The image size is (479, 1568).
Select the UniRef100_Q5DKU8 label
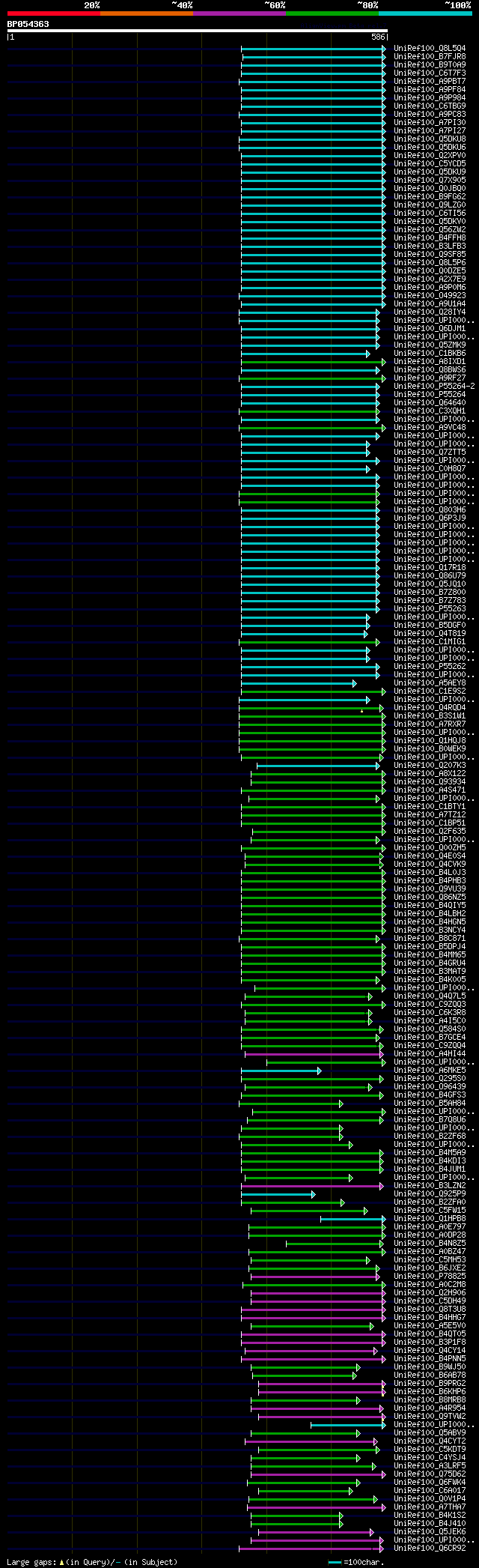pos(430,139)
